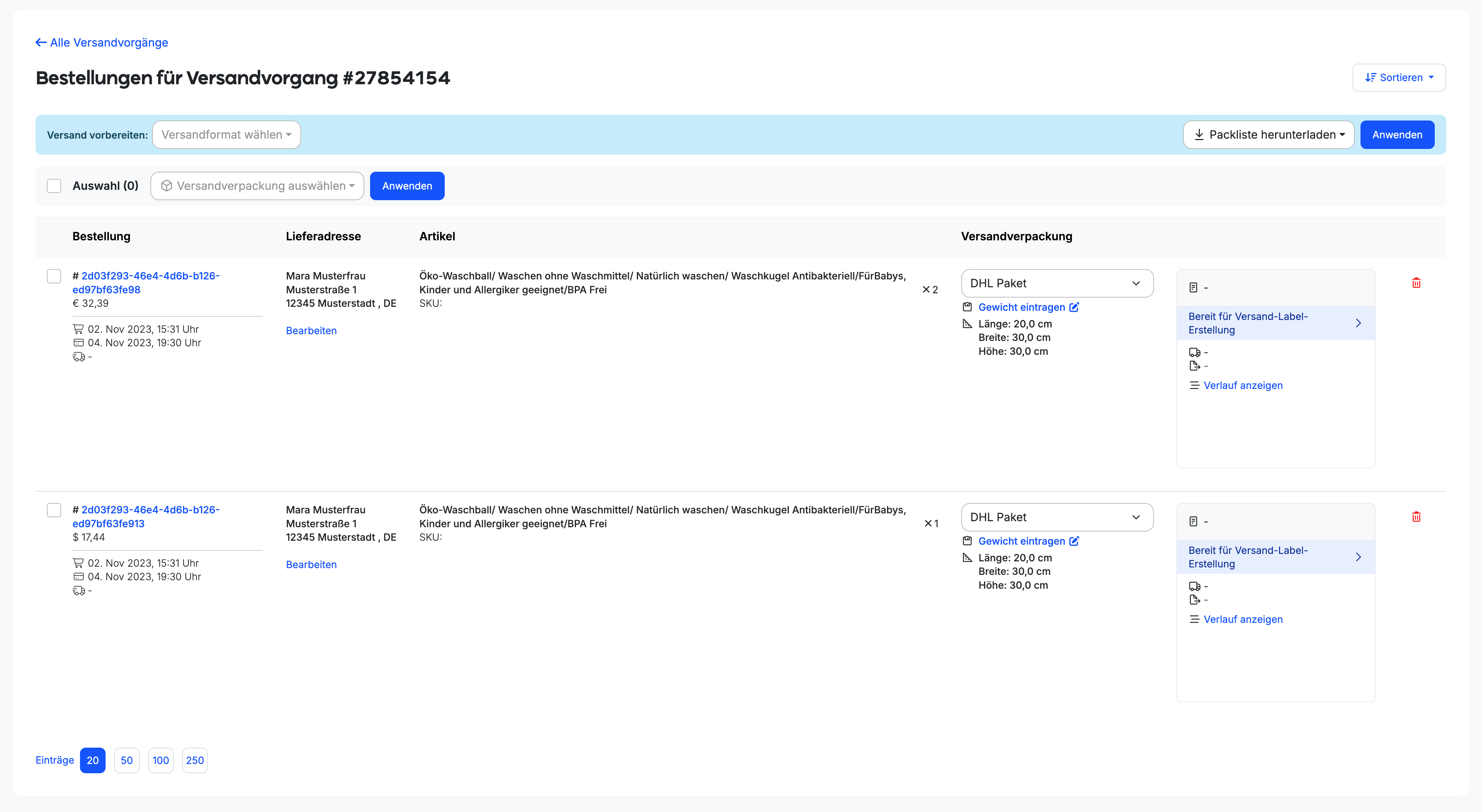Open first Bereit für Versand-Label-Erstellung chevron
The width and height of the screenshot is (1481, 812).
click(x=1358, y=323)
